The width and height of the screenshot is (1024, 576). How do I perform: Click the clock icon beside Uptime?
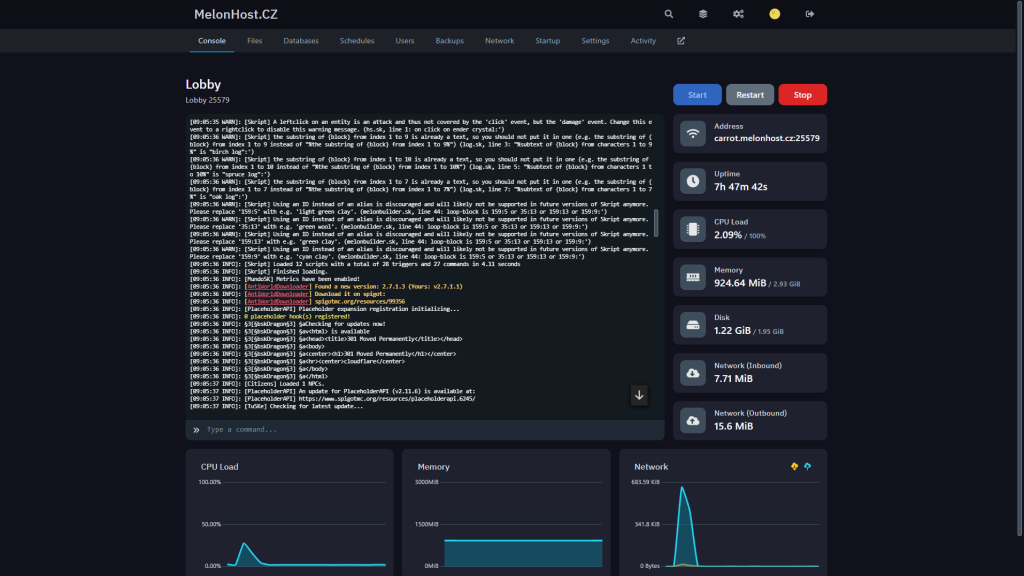tap(693, 181)
